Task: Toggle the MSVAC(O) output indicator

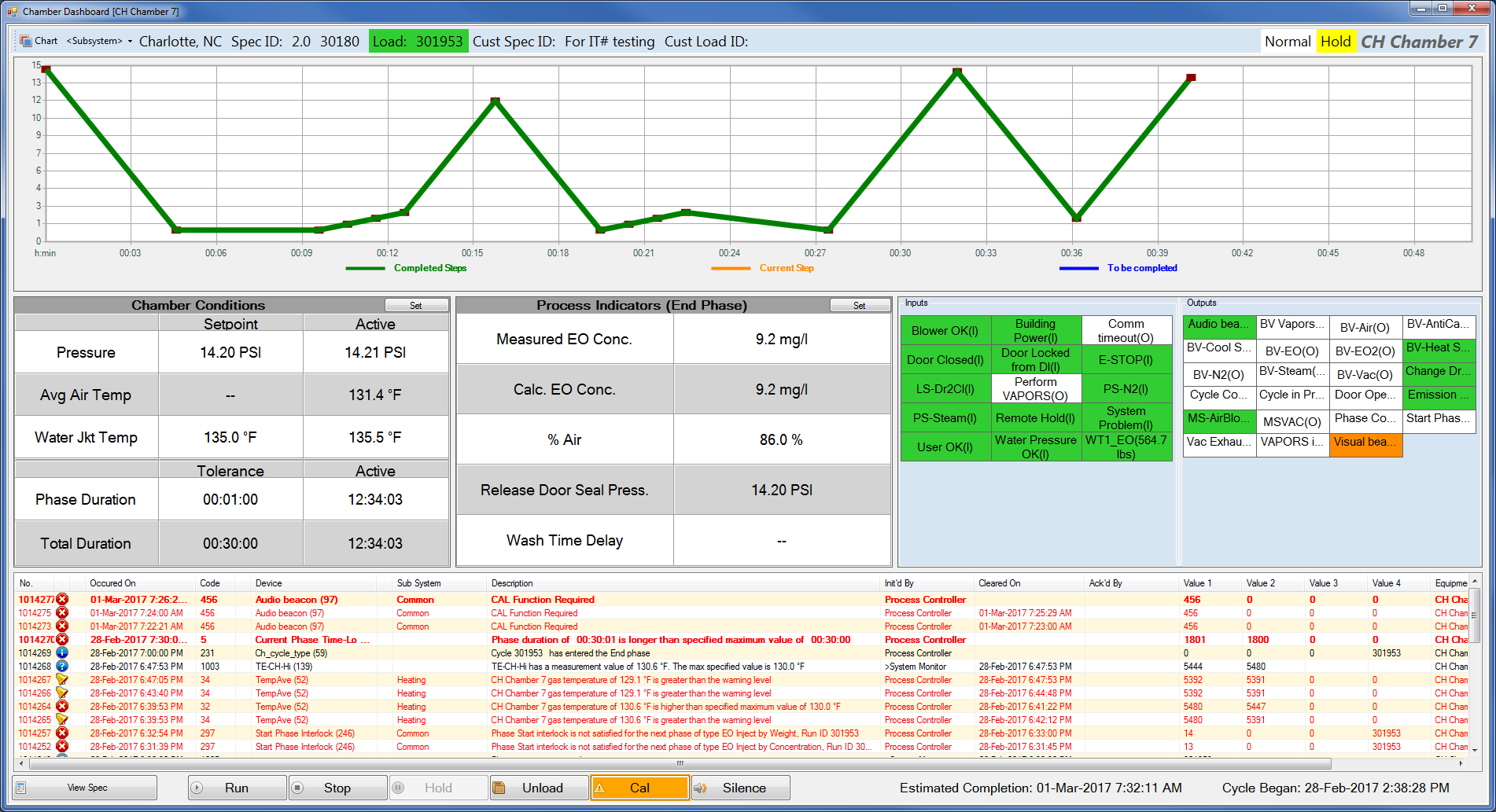Action: point(1291,422)
